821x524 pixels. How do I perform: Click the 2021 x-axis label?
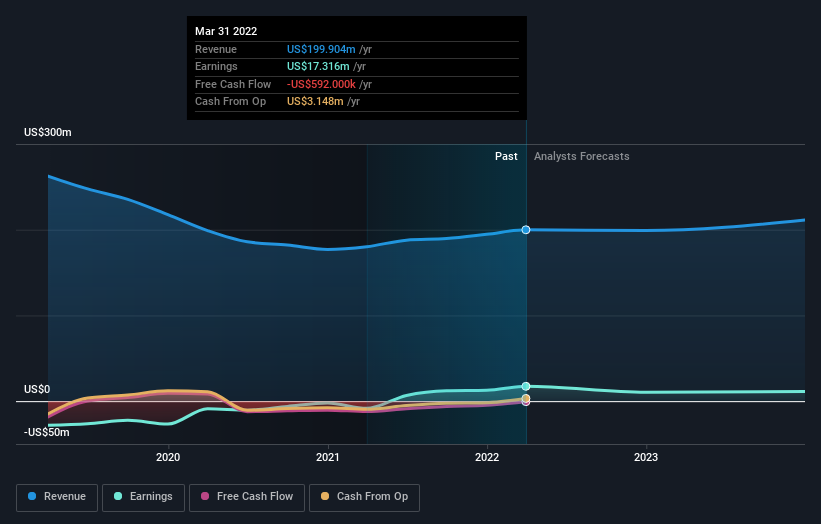coord(328,457)
